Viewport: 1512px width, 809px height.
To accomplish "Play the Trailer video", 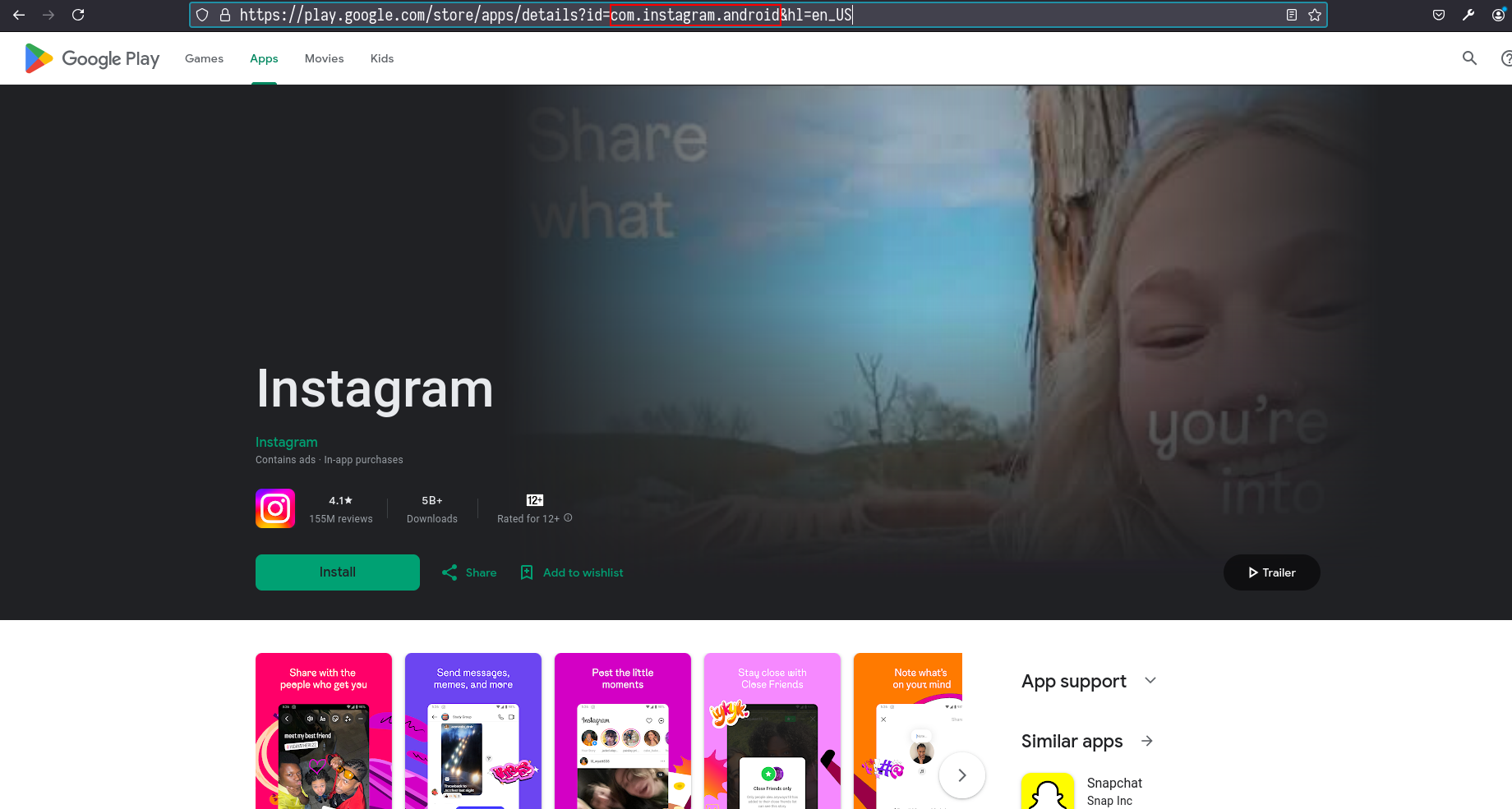I will click(1271, 572).
